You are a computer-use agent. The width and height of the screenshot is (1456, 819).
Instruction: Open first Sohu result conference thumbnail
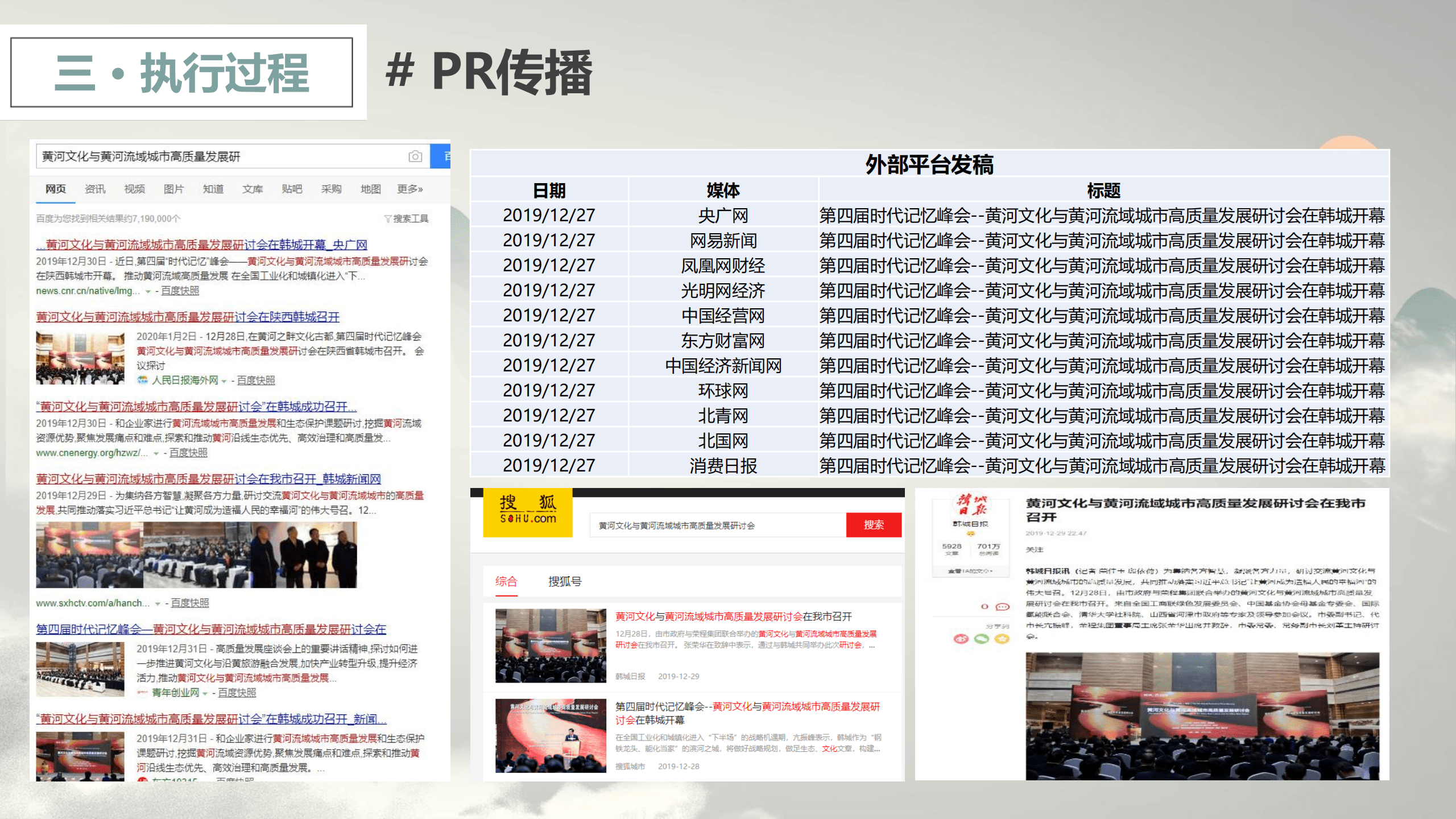(x=550, y=646)
